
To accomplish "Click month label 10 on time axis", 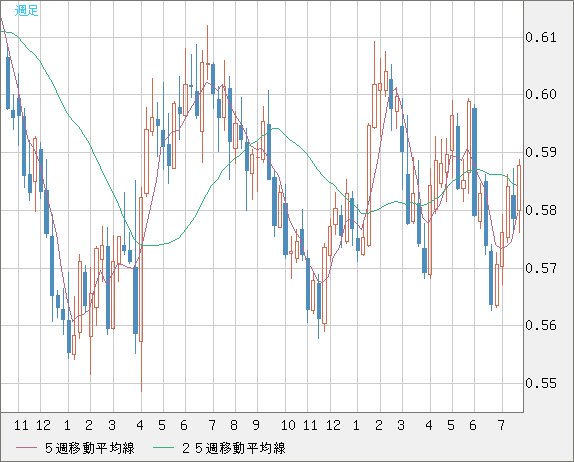I will click(288, 425).
